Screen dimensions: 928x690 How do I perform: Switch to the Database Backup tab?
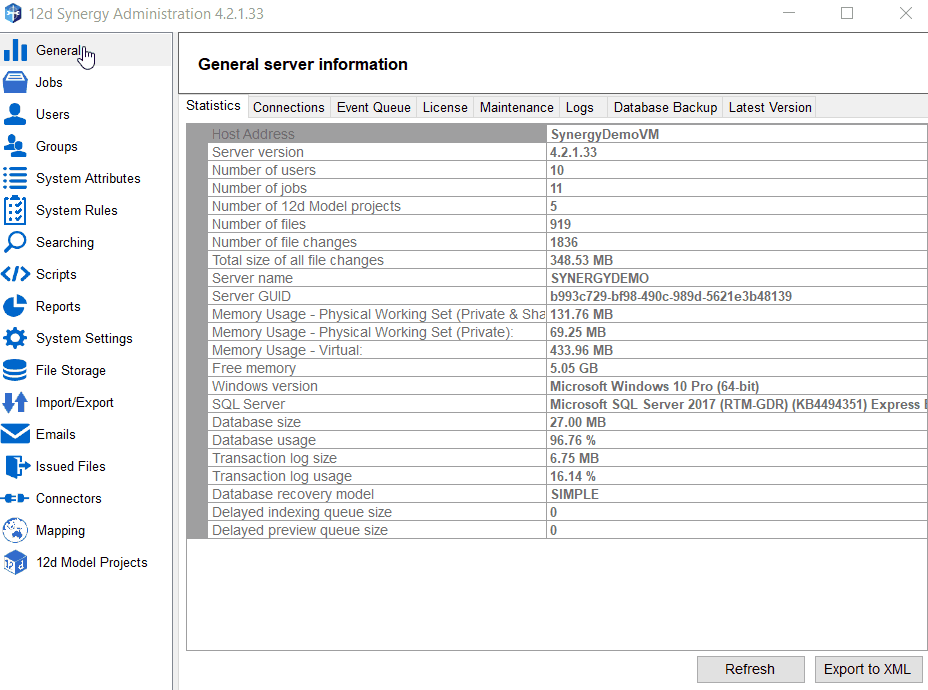[665, 107]
